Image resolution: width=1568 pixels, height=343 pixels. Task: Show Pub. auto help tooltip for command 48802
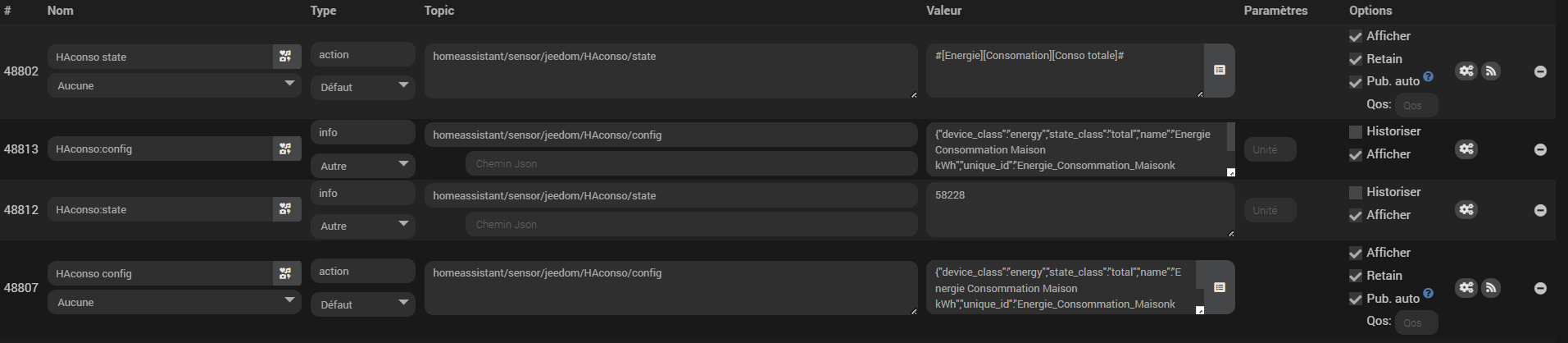(1428, 77)
